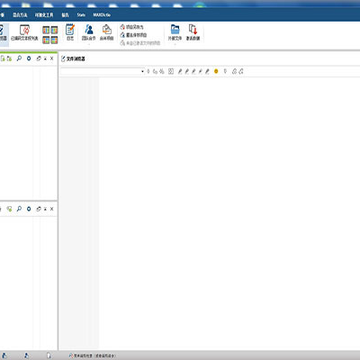360x360 pixels.
Task: Click the first status bar icon at bottom left
Action: point(5,356)
